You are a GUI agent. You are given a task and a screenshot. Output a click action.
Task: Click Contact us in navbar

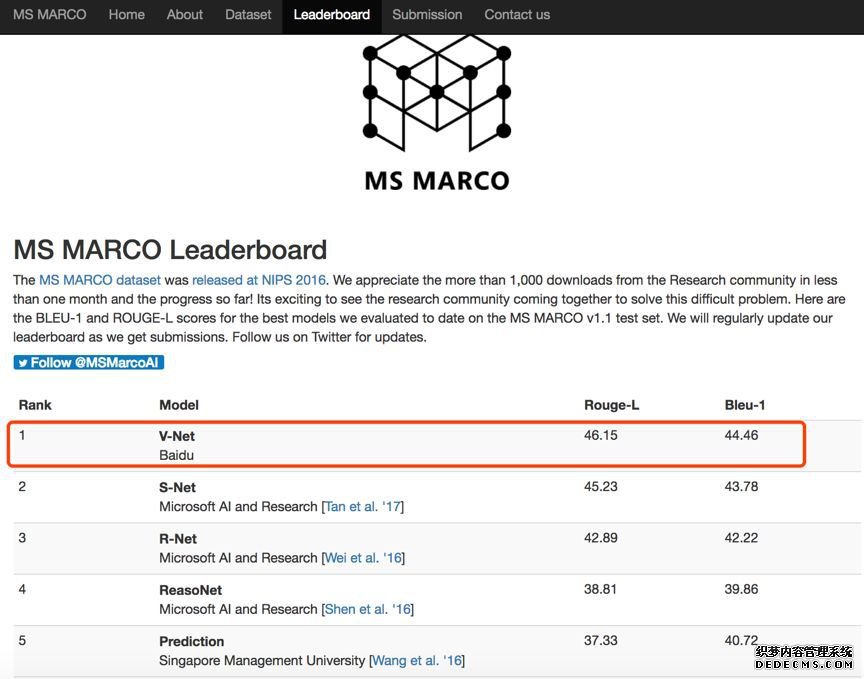[x=517, y=14]
